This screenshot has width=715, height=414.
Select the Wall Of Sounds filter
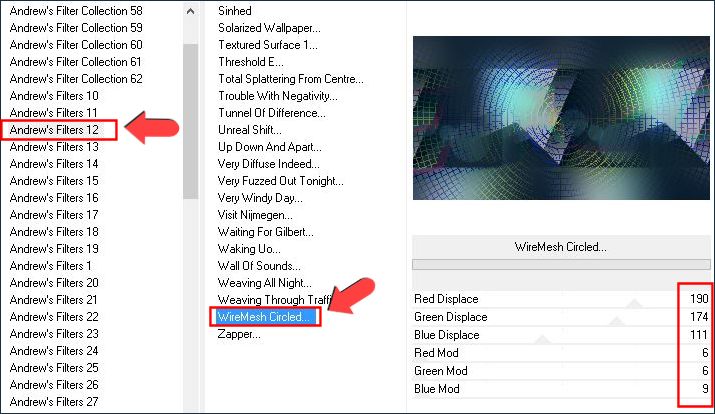tap(259, 266)
